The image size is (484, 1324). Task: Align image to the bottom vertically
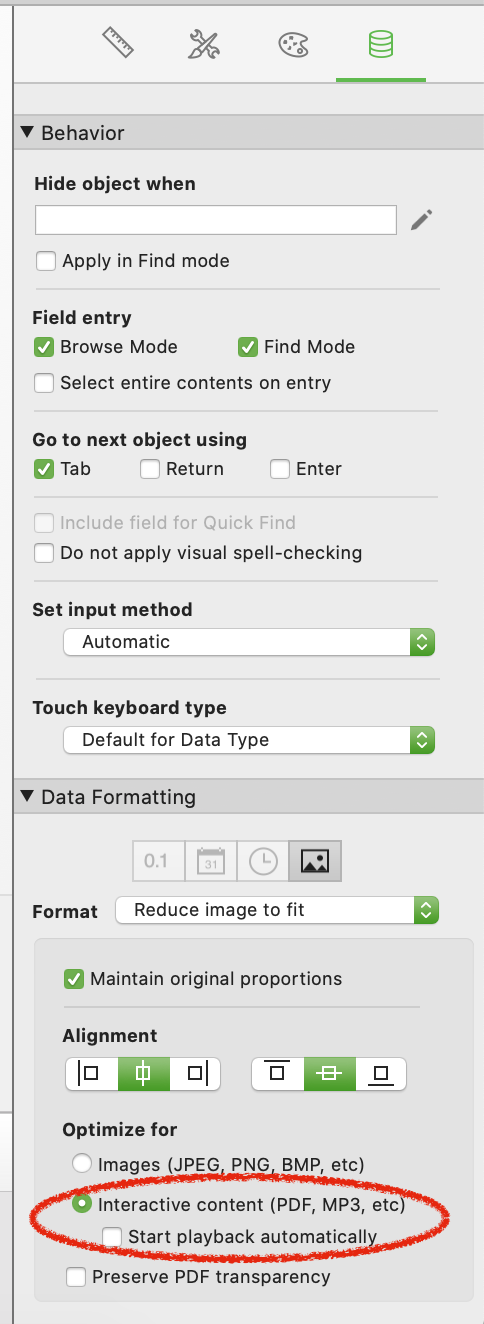pyautogui.click(x=380, y=1074)
